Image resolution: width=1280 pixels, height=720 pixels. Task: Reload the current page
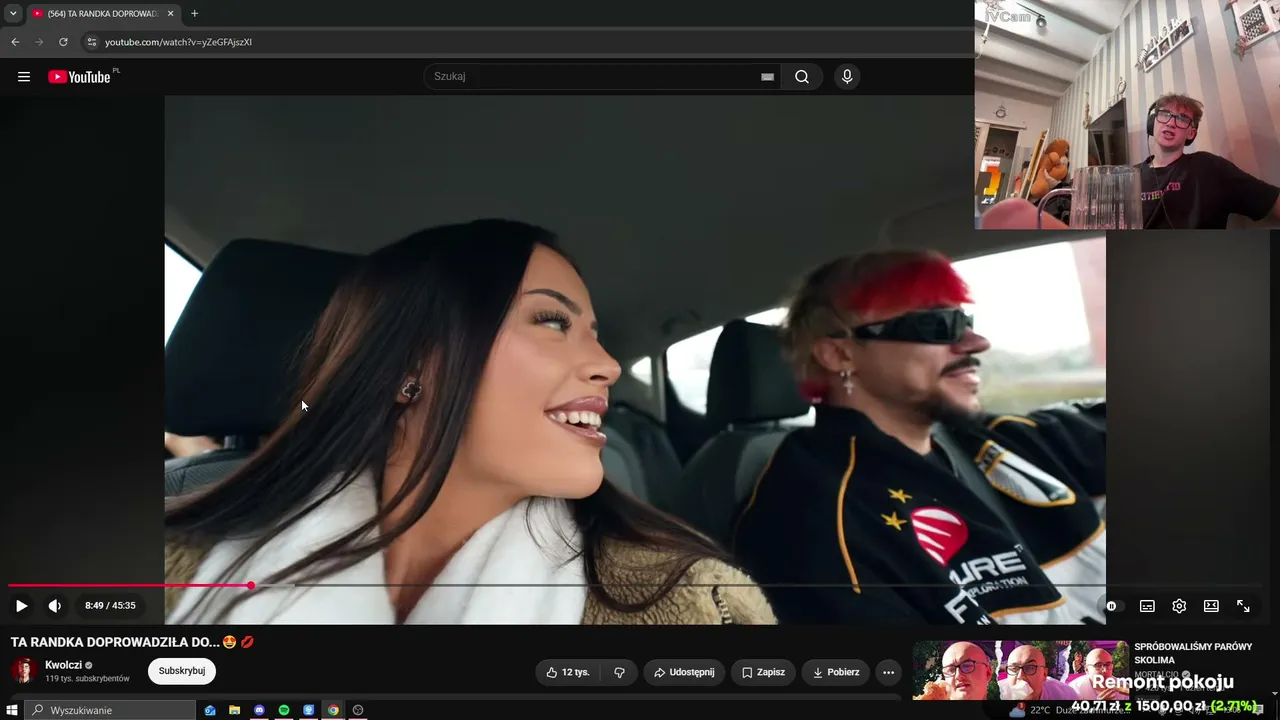click(x=63, y=42)
